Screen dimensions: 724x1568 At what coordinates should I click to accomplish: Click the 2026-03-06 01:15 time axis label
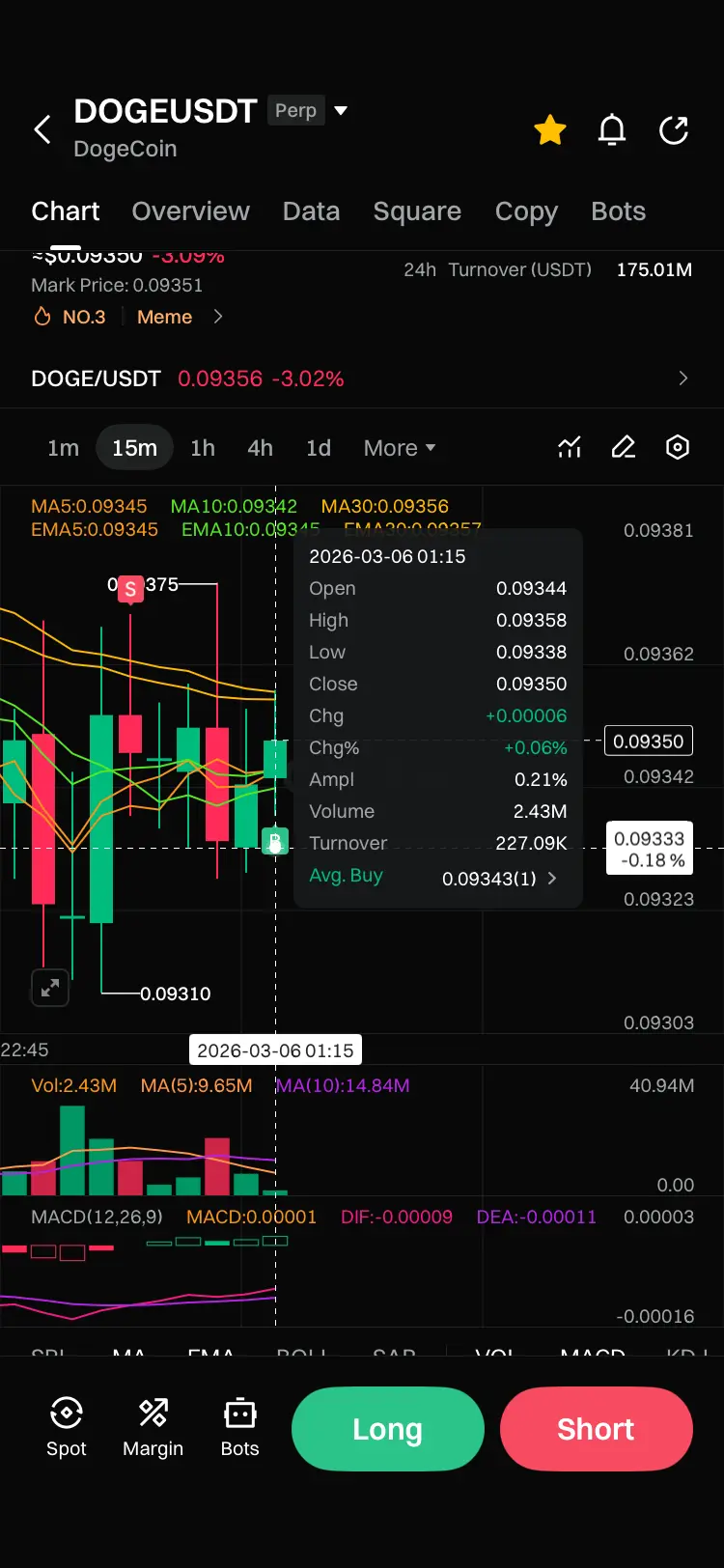point(275,1050)
